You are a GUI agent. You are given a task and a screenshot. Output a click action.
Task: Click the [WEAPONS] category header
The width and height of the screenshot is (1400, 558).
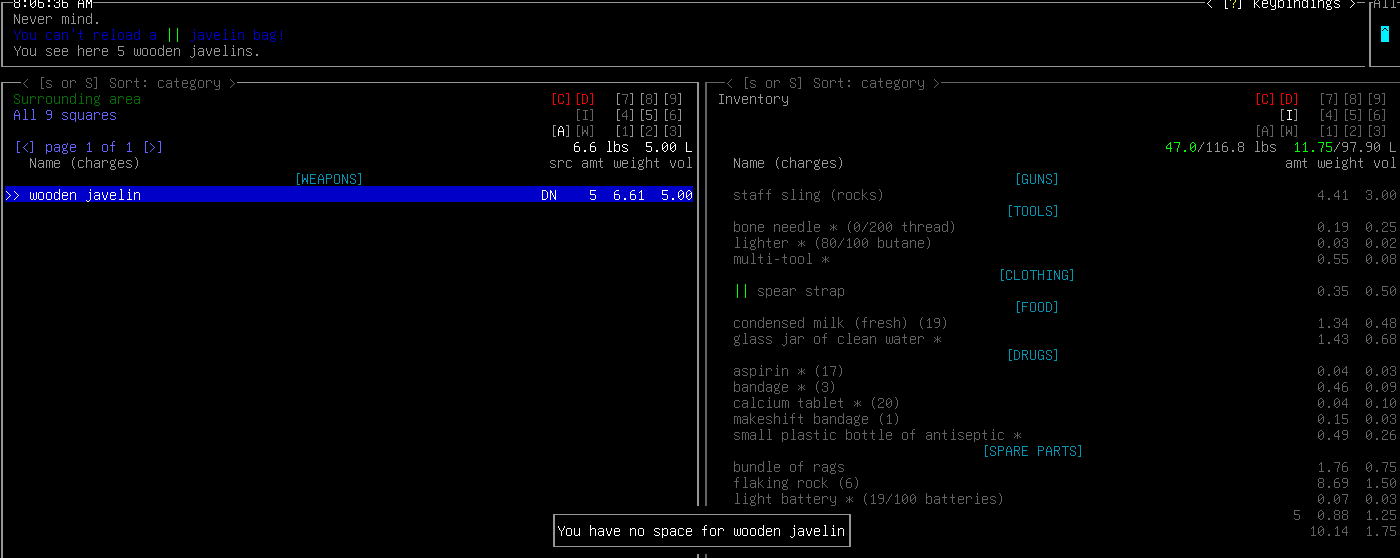(x=329, y=179)
